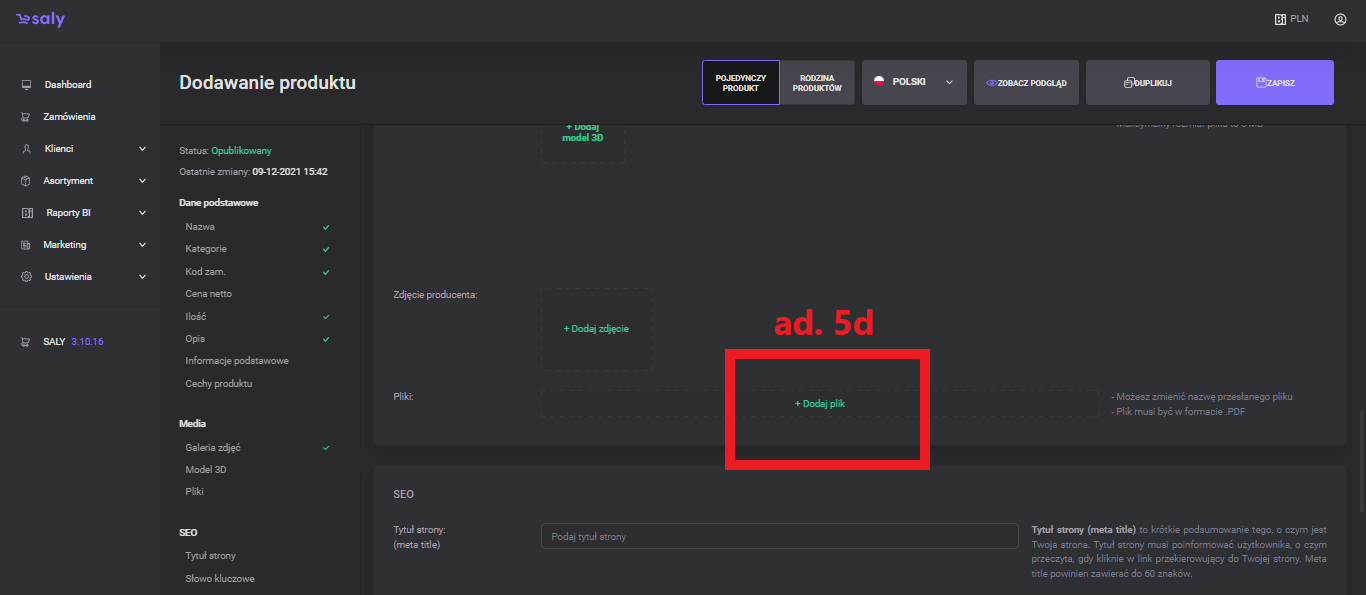The width and height of the screenshot is (1366, 595).
Task: Expand the Klienci submenu chevron
Action: coord(142,149)
